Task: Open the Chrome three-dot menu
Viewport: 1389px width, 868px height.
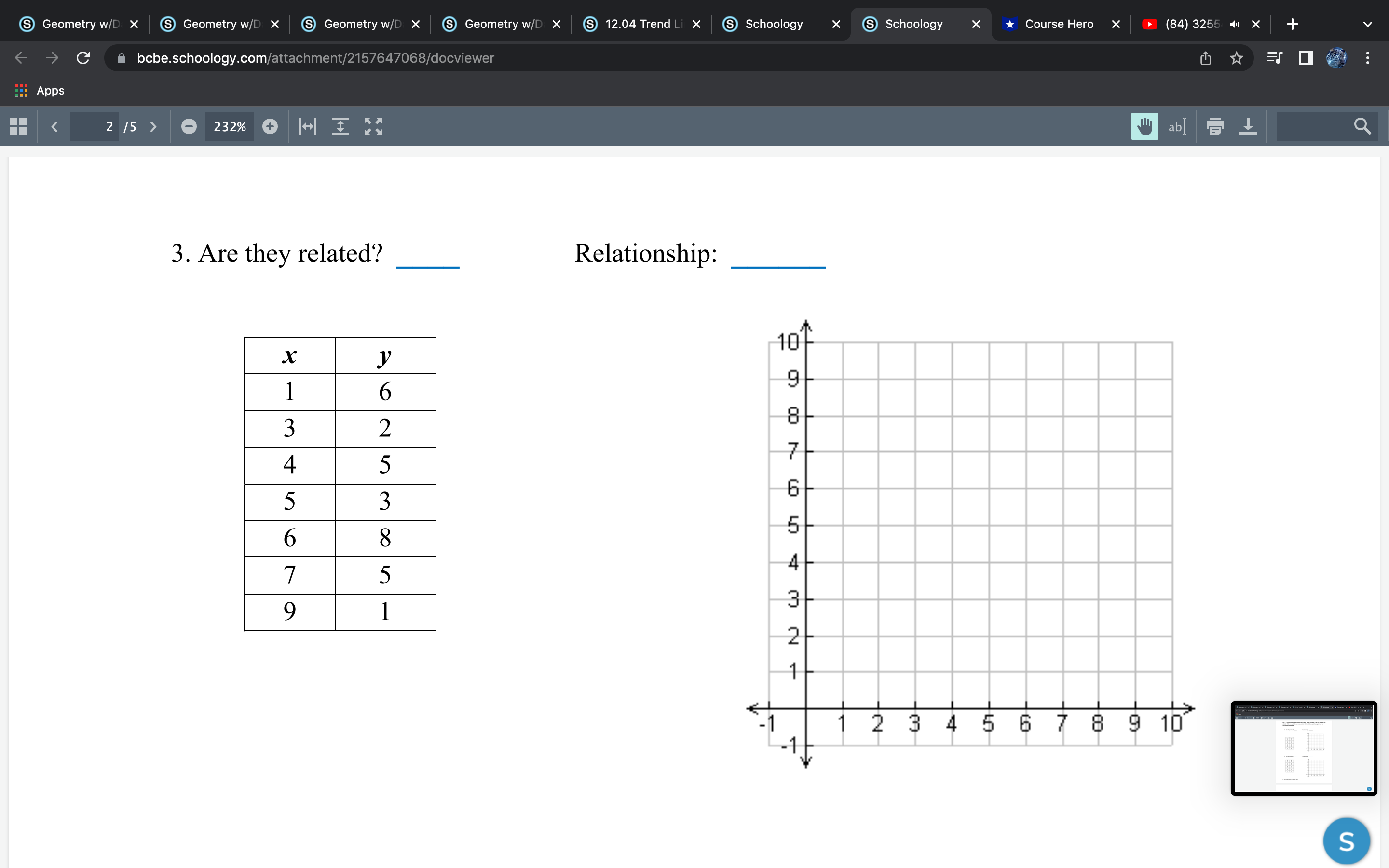Action: click(1368, 57)
